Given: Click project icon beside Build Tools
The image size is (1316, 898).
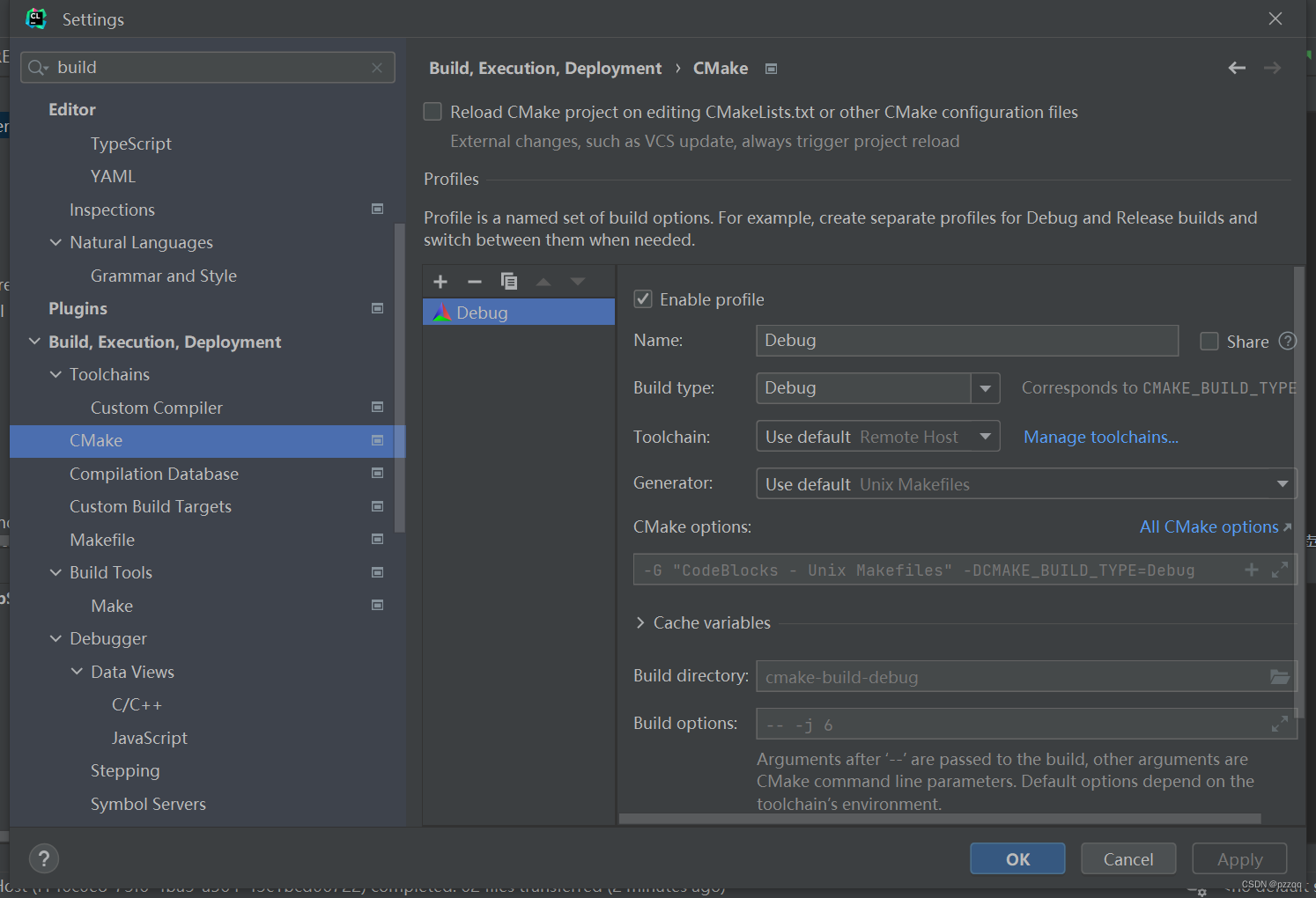Looking at the screenshot, I should coord(378,572).
